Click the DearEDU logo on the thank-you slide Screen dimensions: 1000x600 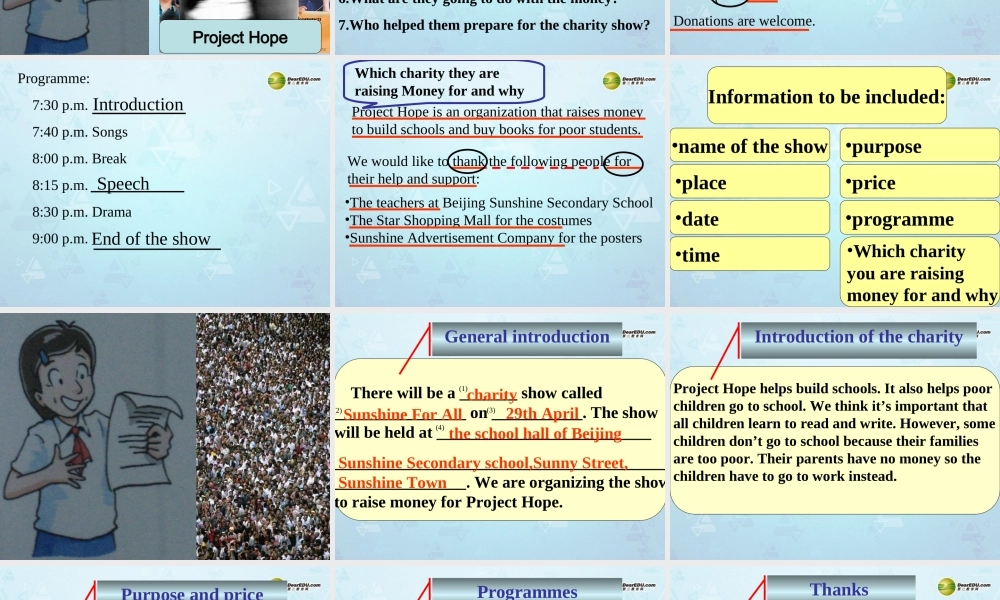coord(629,80)
